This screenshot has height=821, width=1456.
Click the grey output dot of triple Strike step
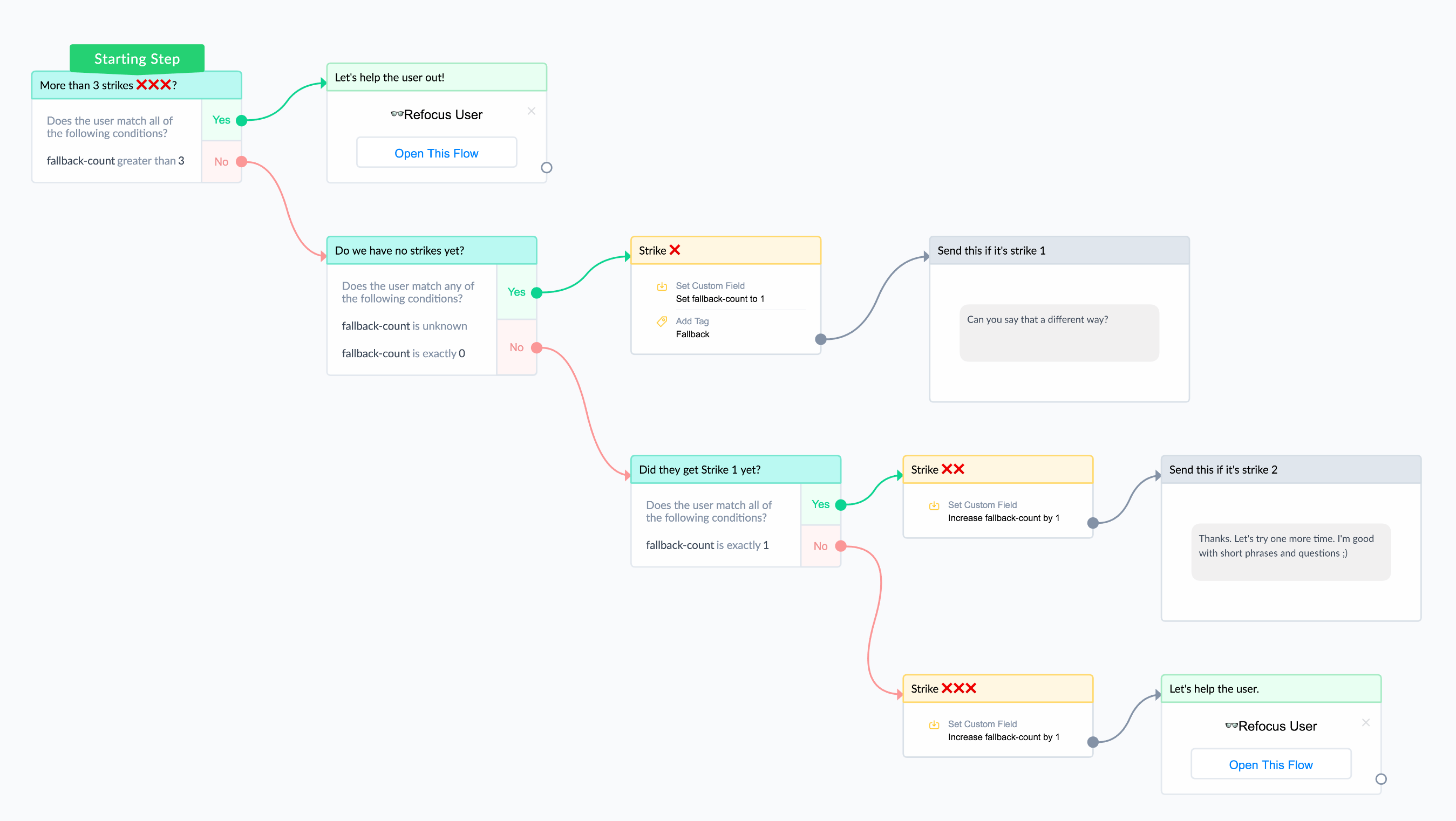tap(1093, 742)
